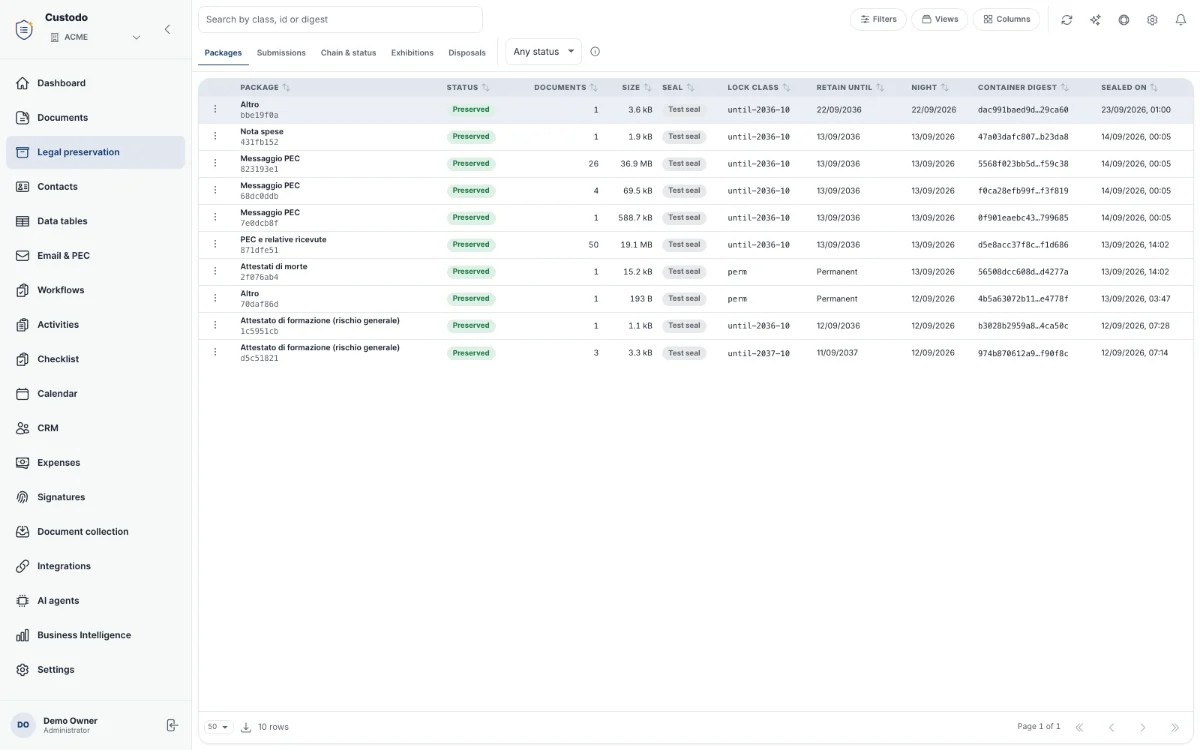Open Workflows in sidebar
This screenshot has height=750, width=1200.
95,290
